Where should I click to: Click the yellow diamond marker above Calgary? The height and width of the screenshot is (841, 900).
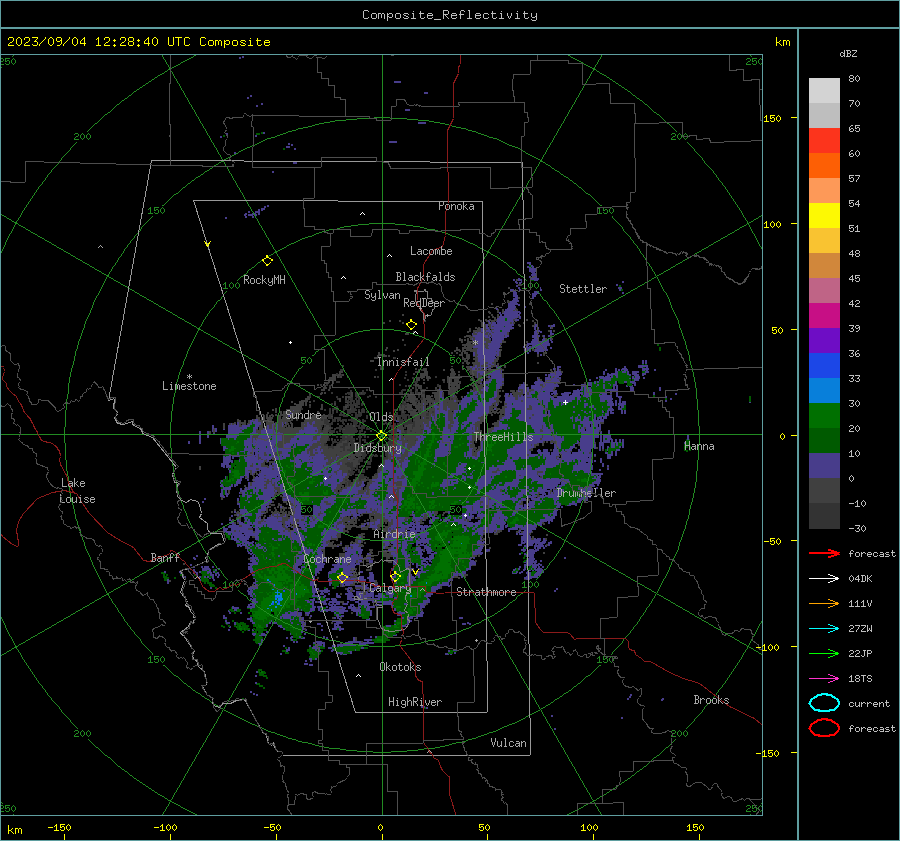coord(395,576)
